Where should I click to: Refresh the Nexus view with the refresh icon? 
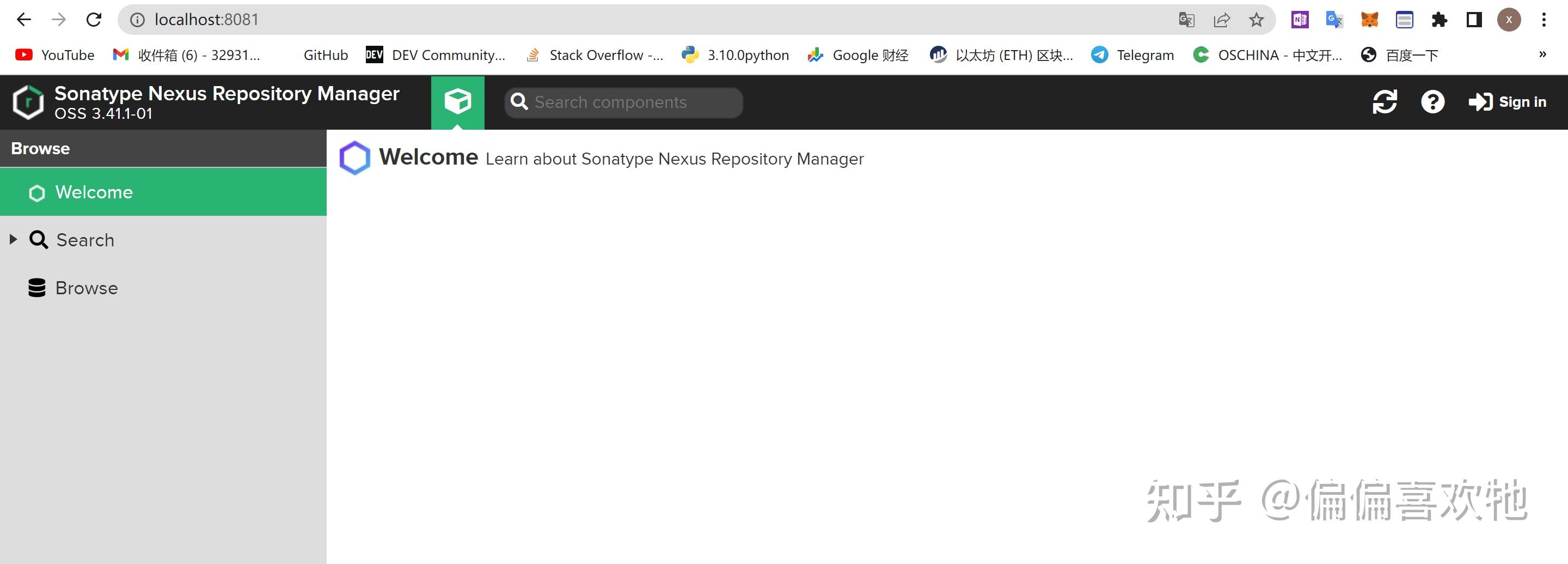(1385, 102)
